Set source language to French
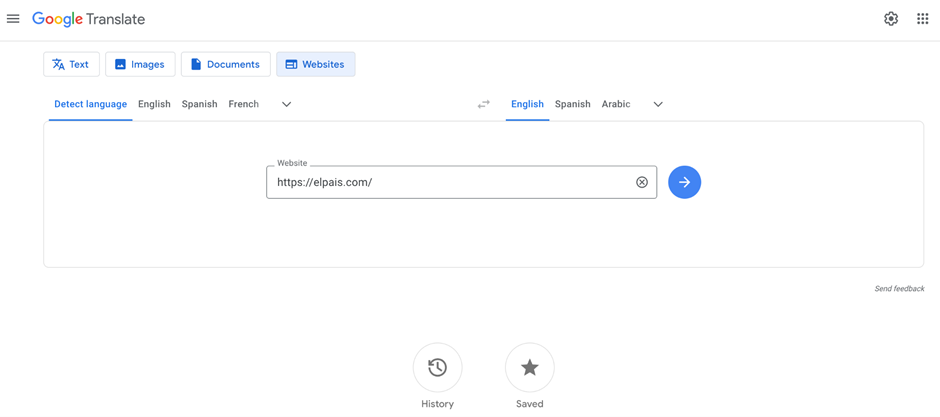940x417 pixels. coord(243,104)
